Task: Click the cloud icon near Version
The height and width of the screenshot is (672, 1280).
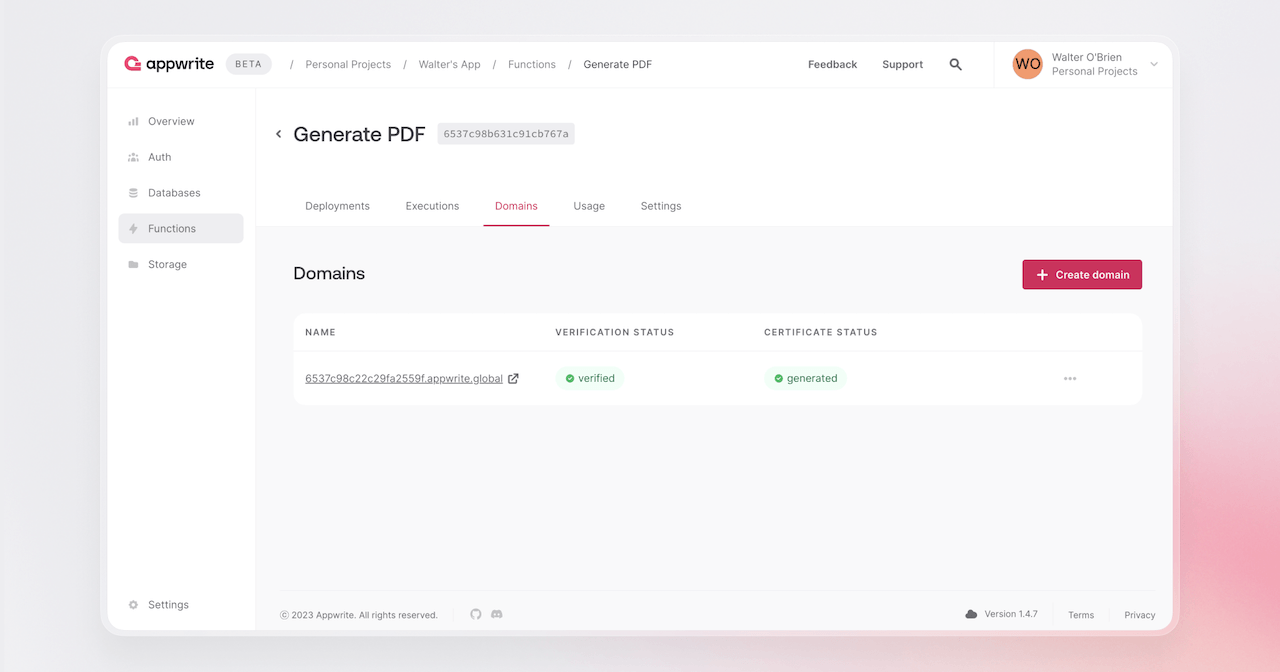Action: (971, 614)
